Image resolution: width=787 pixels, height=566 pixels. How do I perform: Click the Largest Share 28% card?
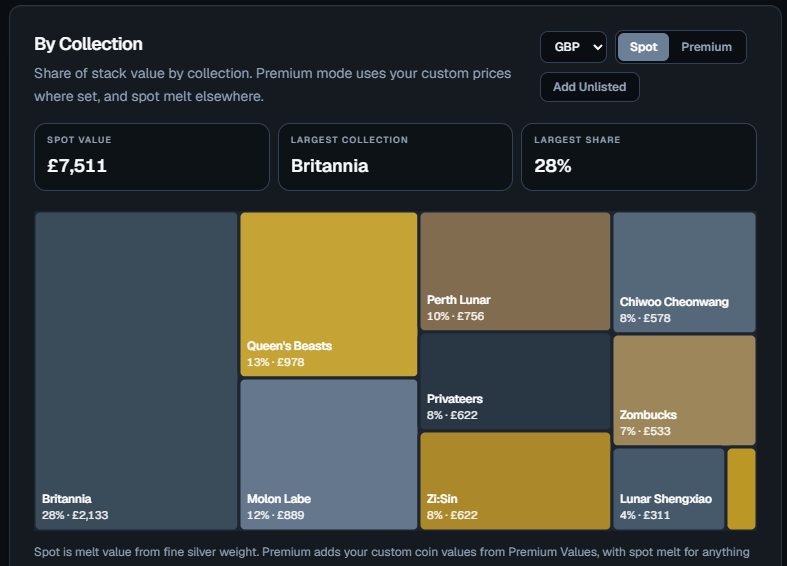point(638,157)
